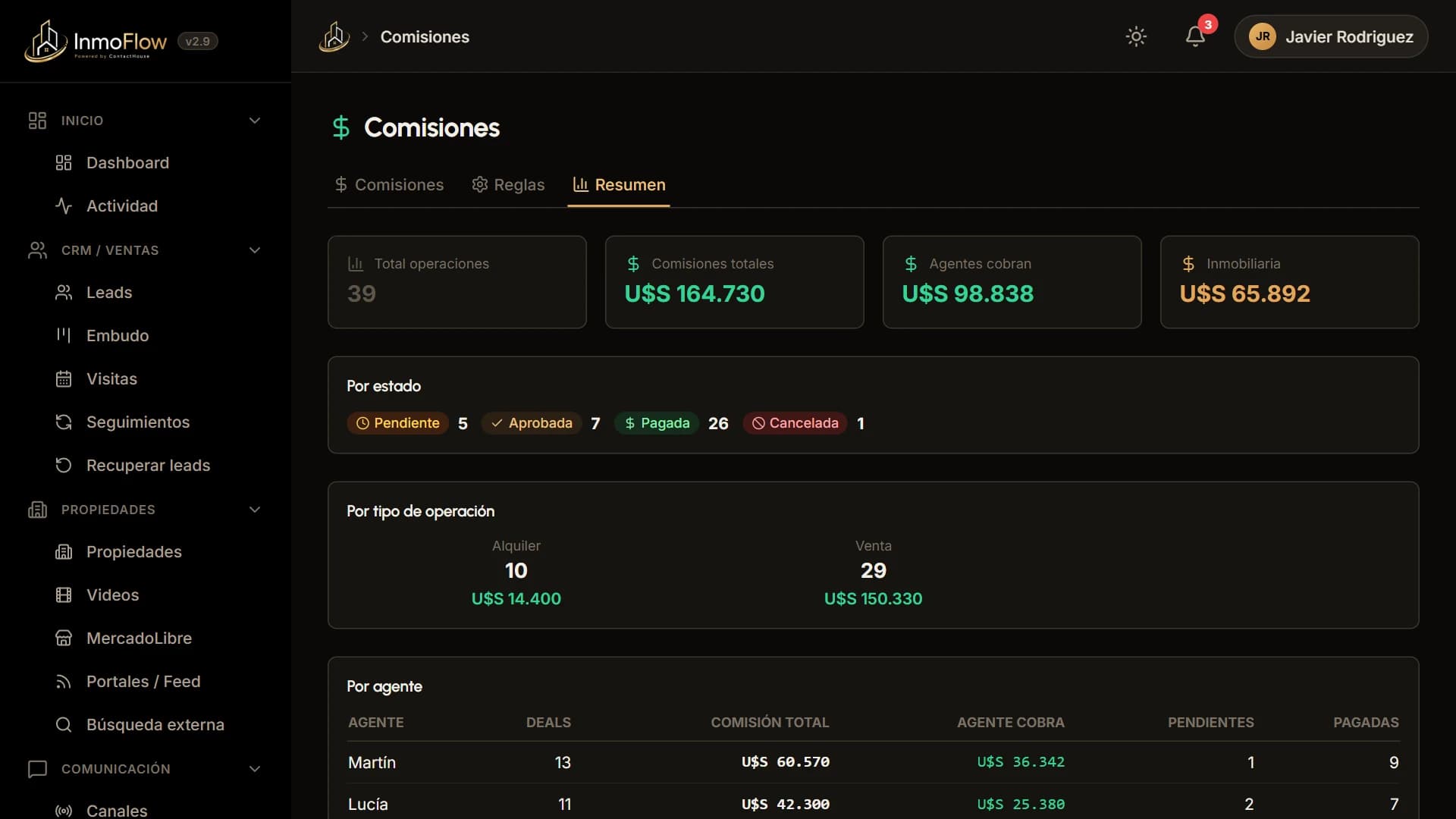Click the Aprobada status badge

point(532,423)
